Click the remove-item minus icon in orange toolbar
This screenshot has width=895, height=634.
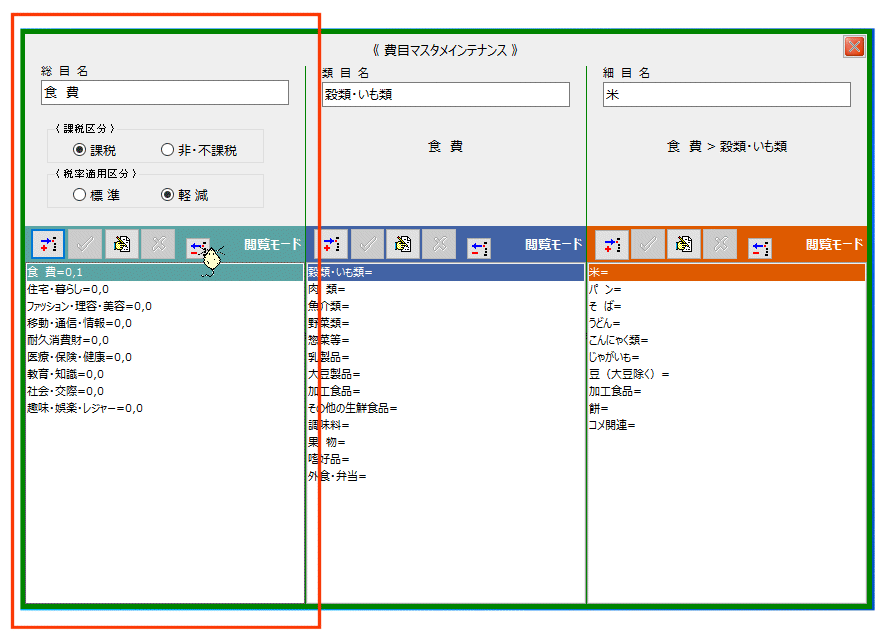pyautogui.click(x=760, y=248)
